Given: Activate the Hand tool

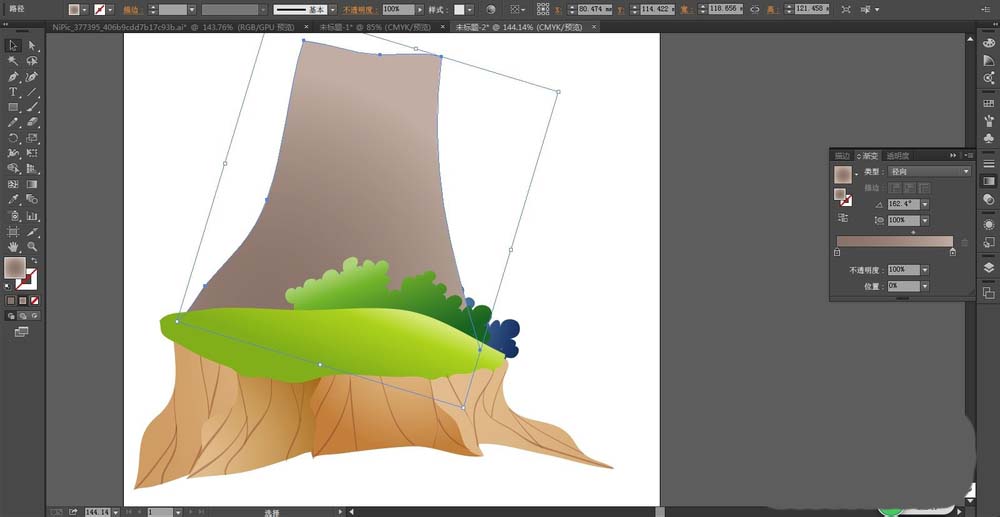Looking at the screenshot, I should click(12, 246).
